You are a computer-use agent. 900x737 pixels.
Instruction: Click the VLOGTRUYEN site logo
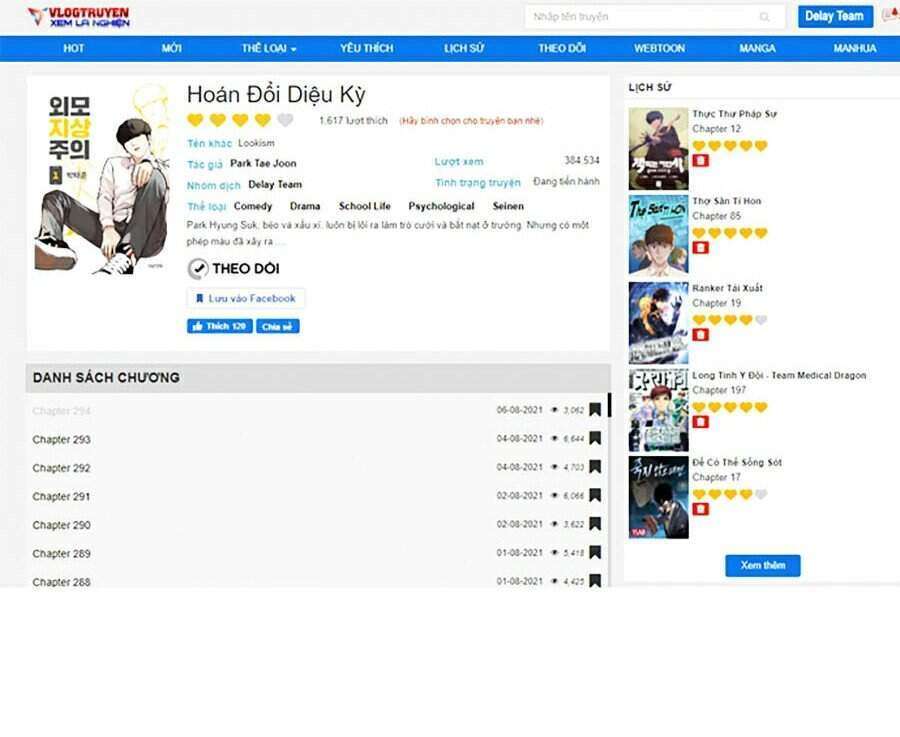[x=85, y=16]
